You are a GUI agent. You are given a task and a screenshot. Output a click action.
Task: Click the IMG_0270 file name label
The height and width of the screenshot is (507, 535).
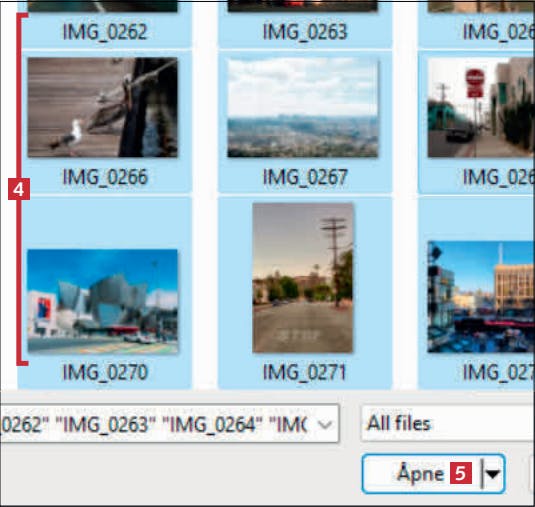pyautogui.click(x=105, y=372)
